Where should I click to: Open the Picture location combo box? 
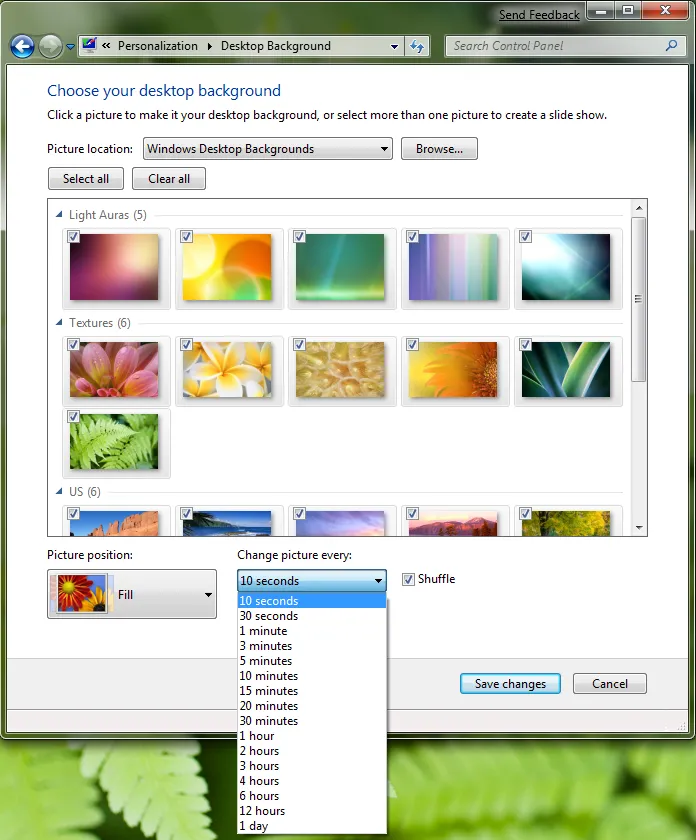click(267, 149)
